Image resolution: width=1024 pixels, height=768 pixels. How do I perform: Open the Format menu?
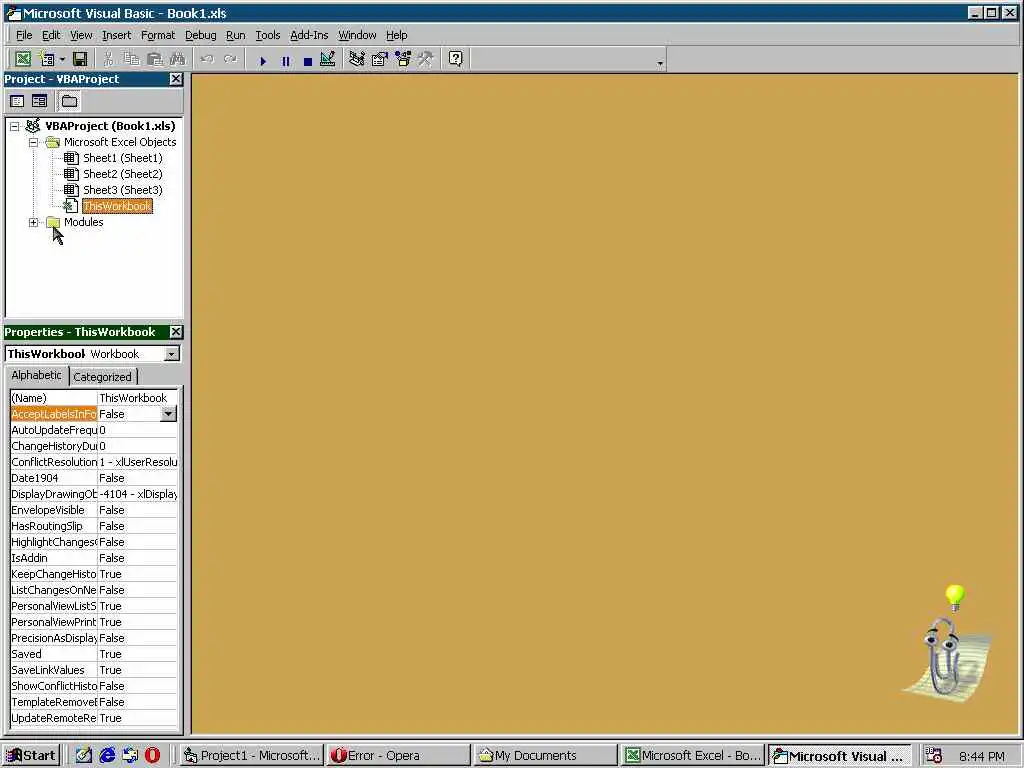(x=158, y=35)
